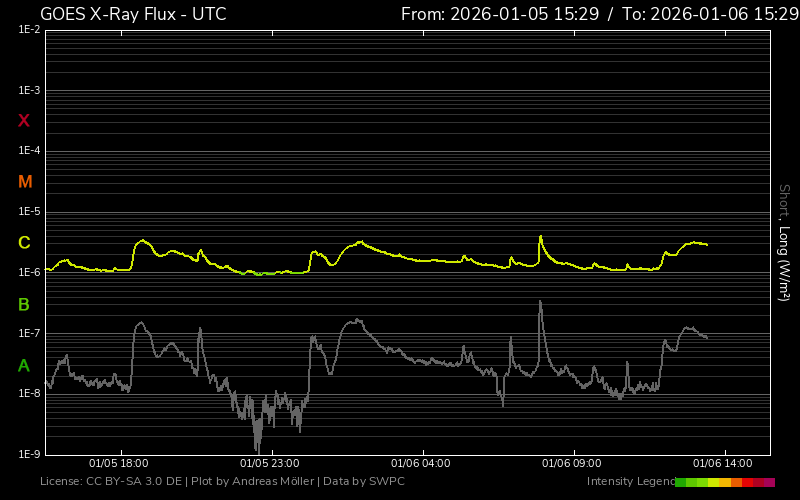Click the 01/06 04:00 time axis label
The width and height of the screenshot is (800, 500).
pyautogui.click(x=420, y=463)
